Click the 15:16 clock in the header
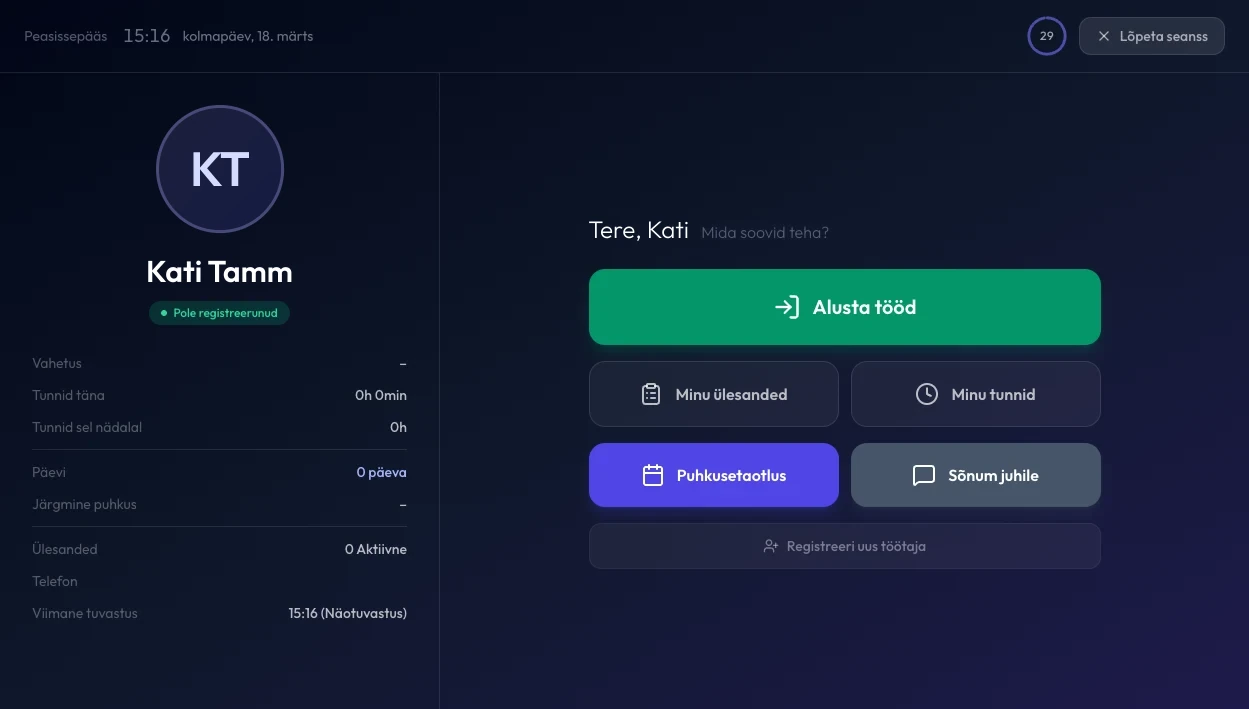Image resolution: width=1249 pixels, height=709 pixels. click(x=147, y=36)
